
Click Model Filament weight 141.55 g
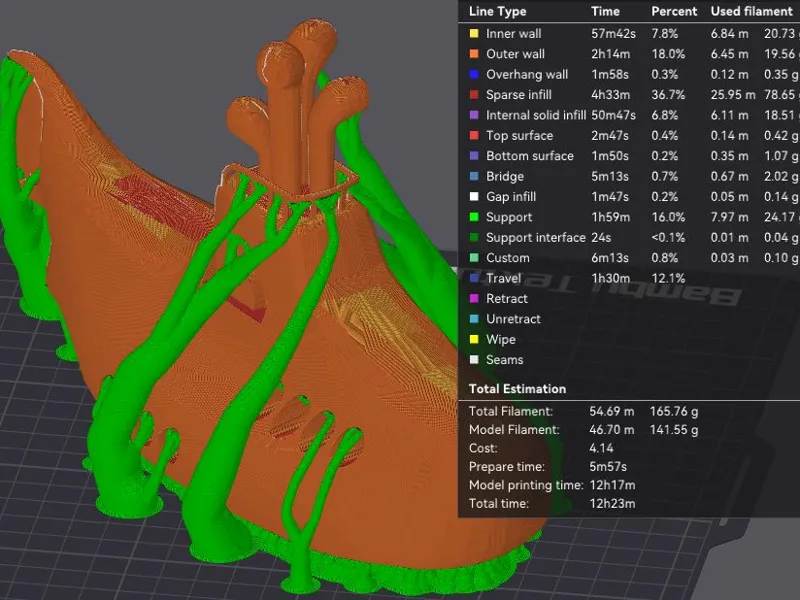coord(674,430)
